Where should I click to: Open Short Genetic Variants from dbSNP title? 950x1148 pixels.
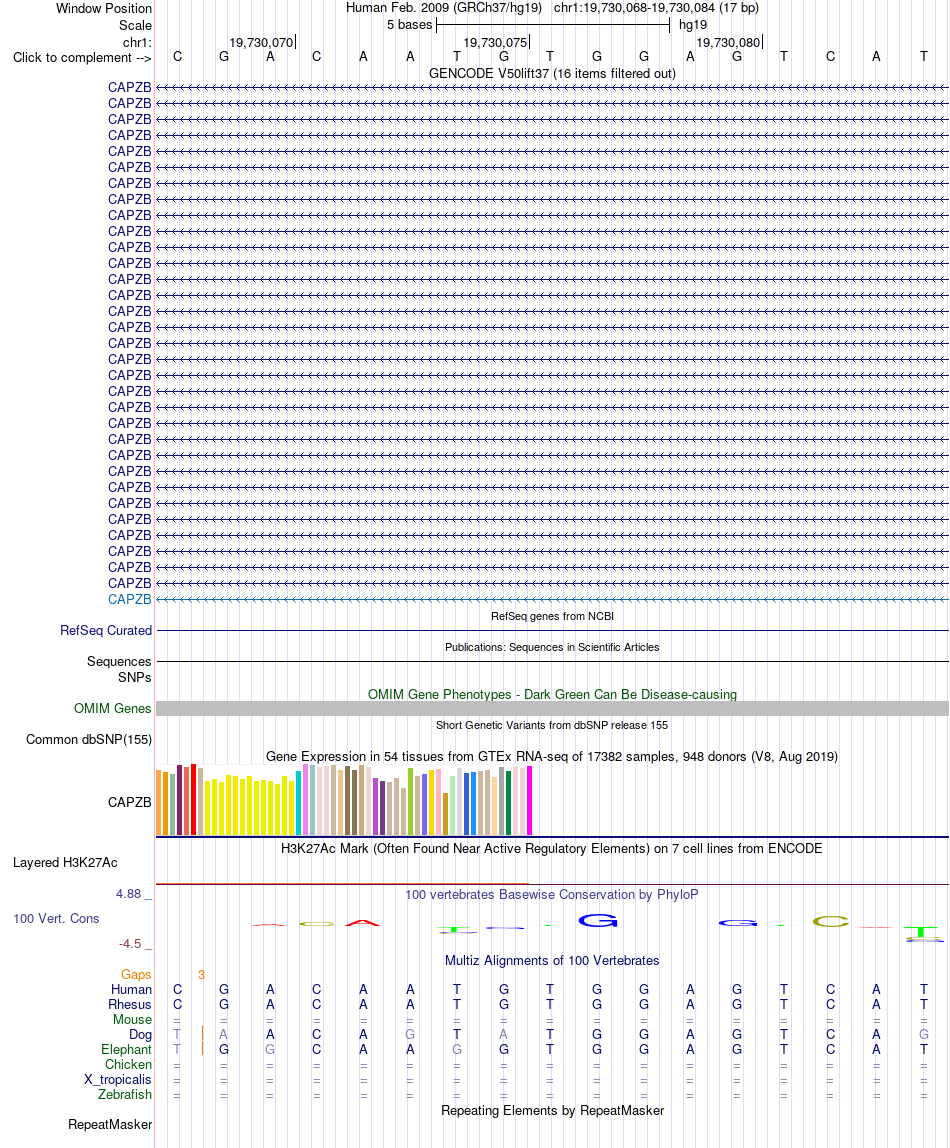click(552, 726)
